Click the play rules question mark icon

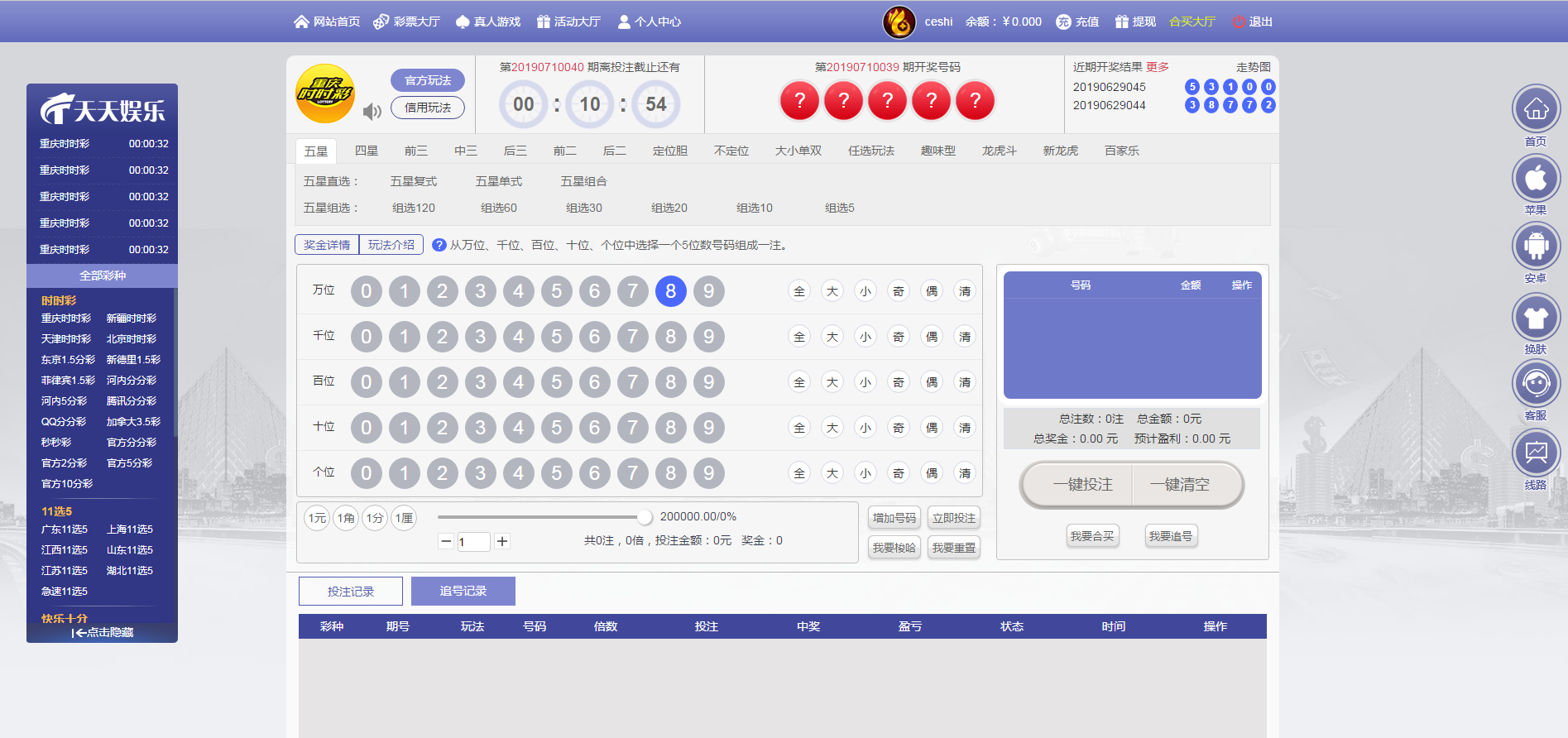(439, 245)
